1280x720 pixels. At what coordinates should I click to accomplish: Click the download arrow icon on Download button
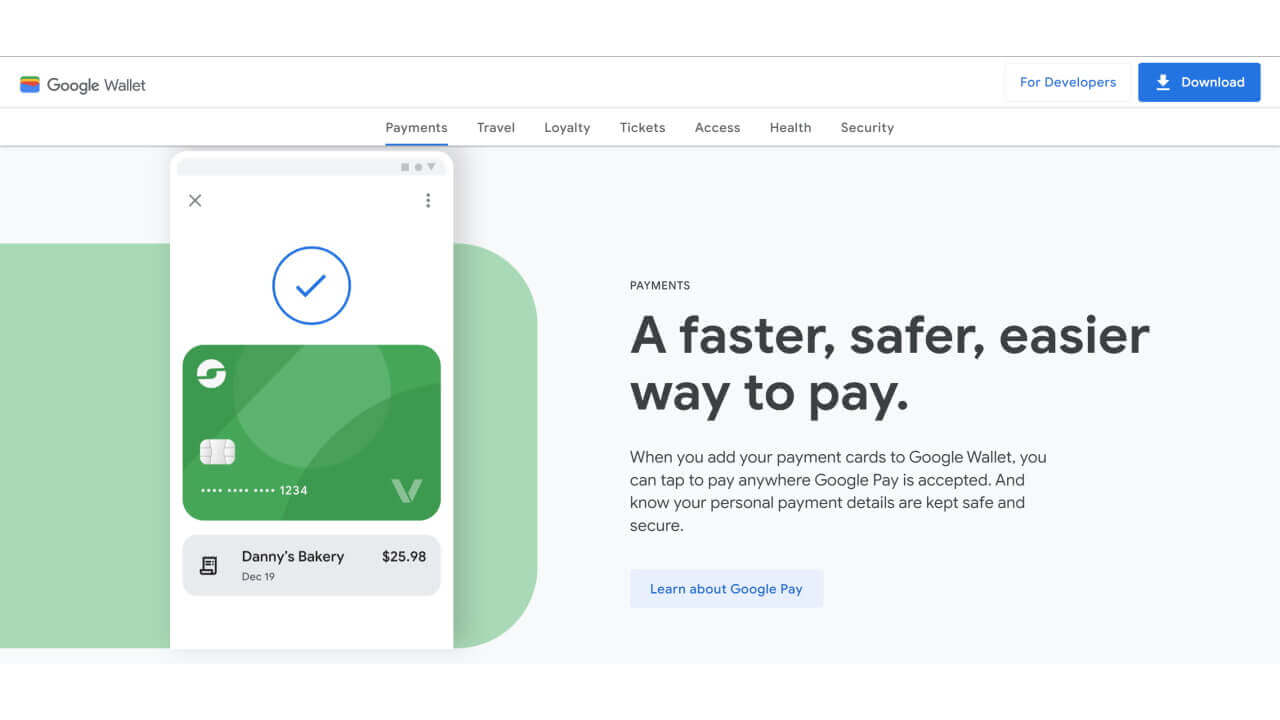click(1164, 82)
